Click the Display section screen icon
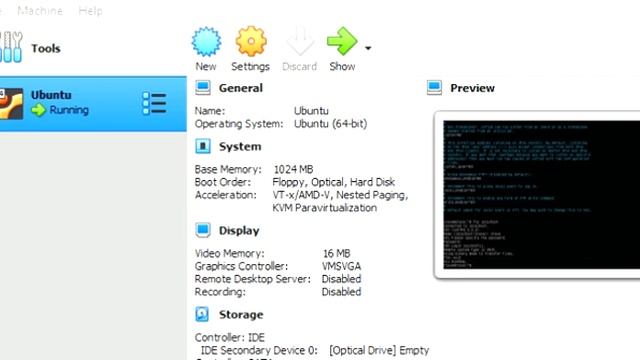The image size is (640, 360). (203, 230)
